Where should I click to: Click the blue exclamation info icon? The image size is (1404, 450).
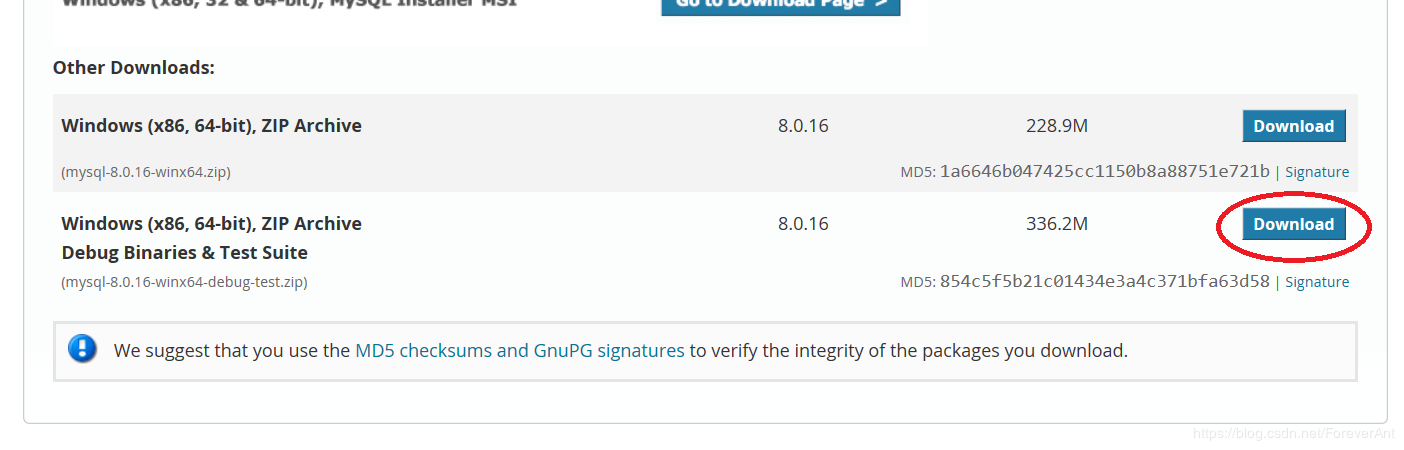82,349
